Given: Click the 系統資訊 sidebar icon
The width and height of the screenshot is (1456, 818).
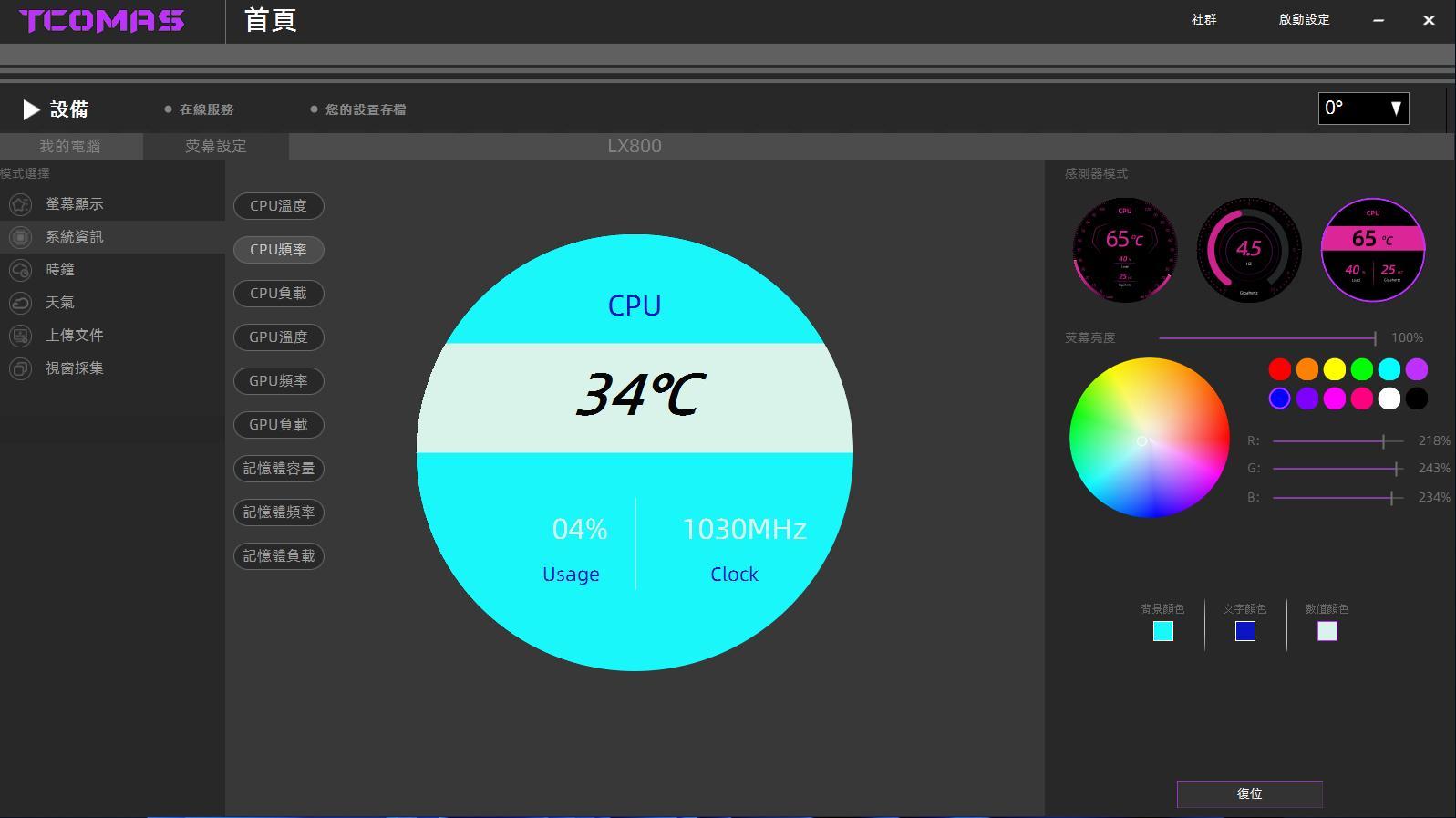Looking at the screenshot, I should tap(20, 237).
